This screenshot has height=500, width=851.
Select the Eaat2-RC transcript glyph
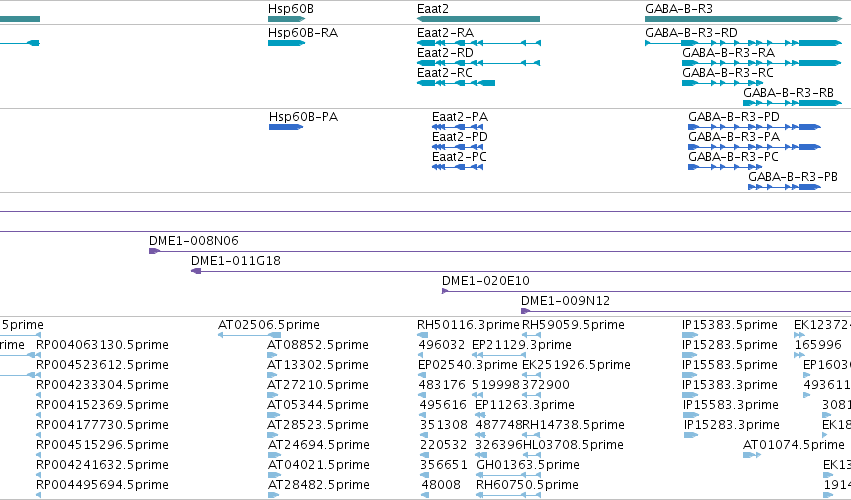click(456, 83)
